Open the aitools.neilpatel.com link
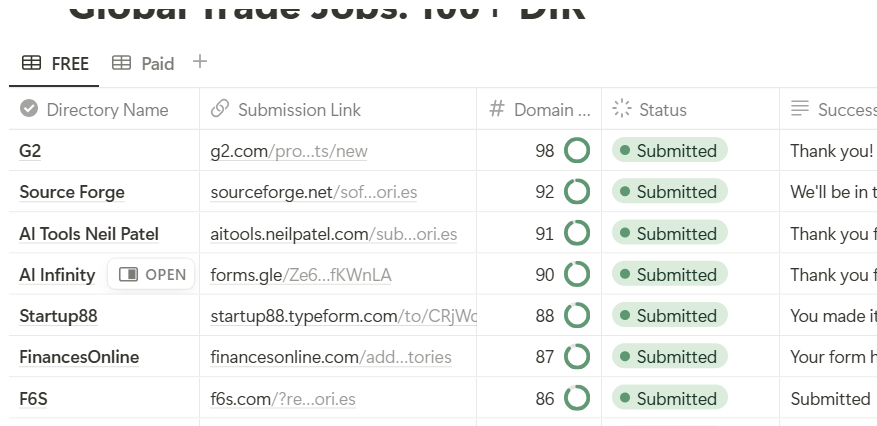877x426 pixels. coord(333,234)
